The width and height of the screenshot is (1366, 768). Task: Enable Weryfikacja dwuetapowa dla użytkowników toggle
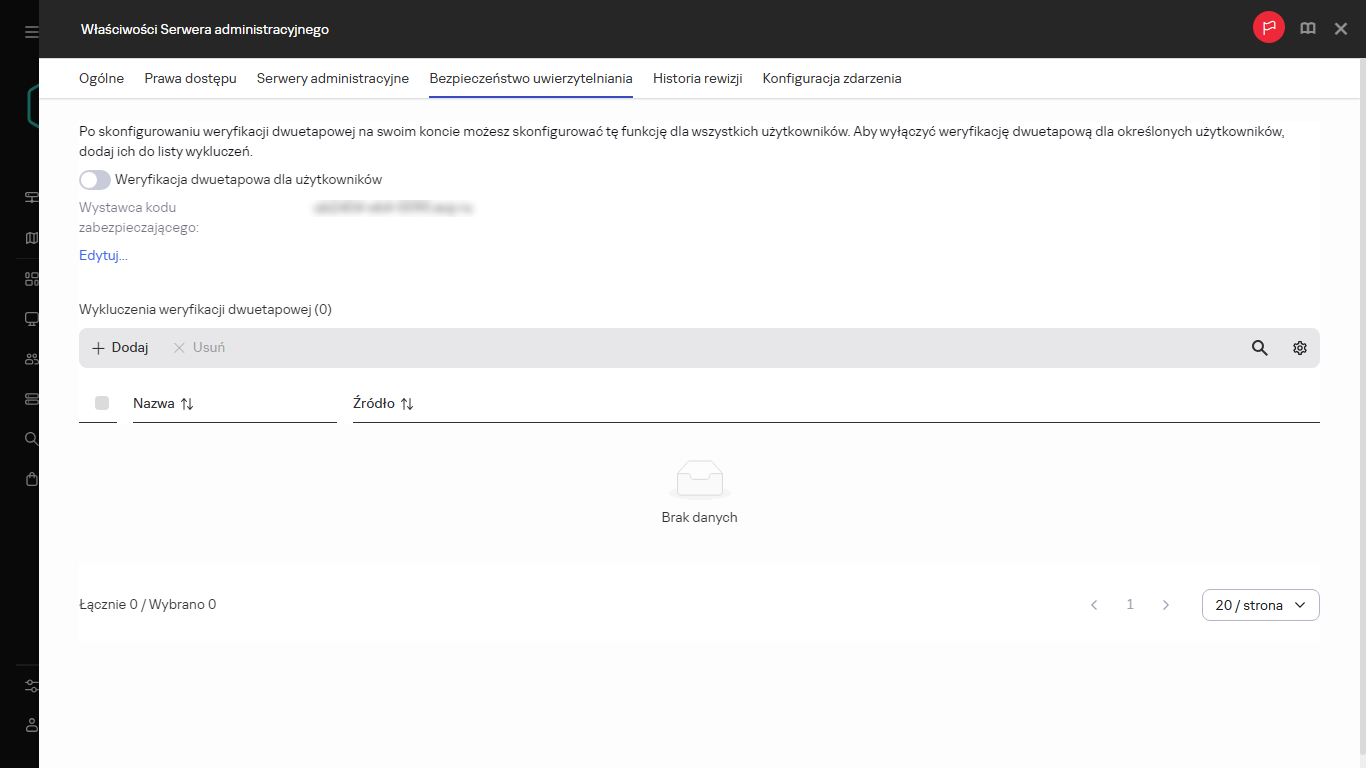pos(95,180)
